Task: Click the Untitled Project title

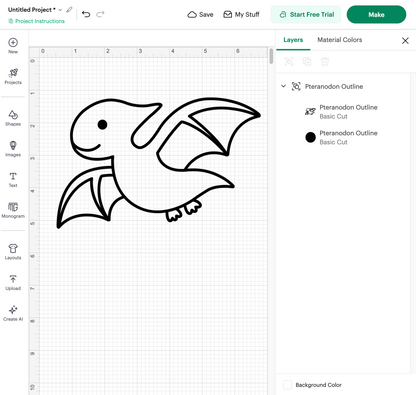Action: pyautogui.click(x=32, y=10)
